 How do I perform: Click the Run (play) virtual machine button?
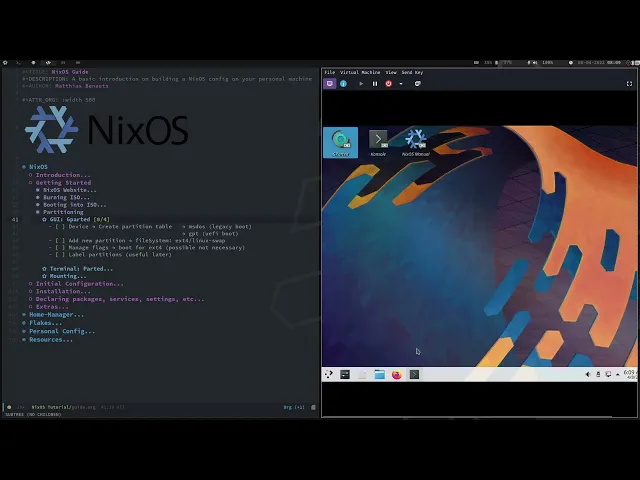point(361,84)
